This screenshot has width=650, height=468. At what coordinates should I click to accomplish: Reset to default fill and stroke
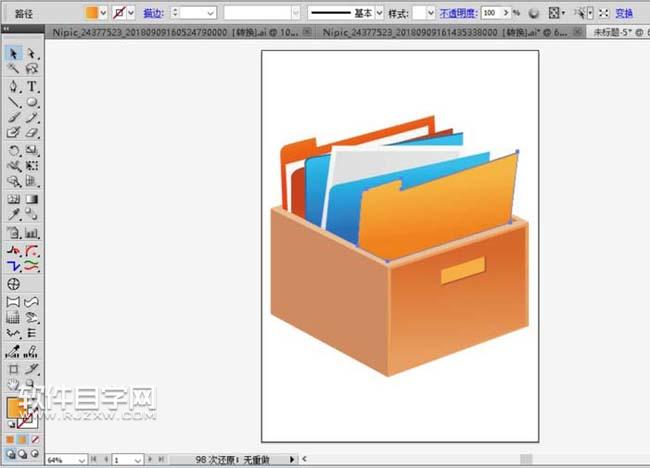11,424
